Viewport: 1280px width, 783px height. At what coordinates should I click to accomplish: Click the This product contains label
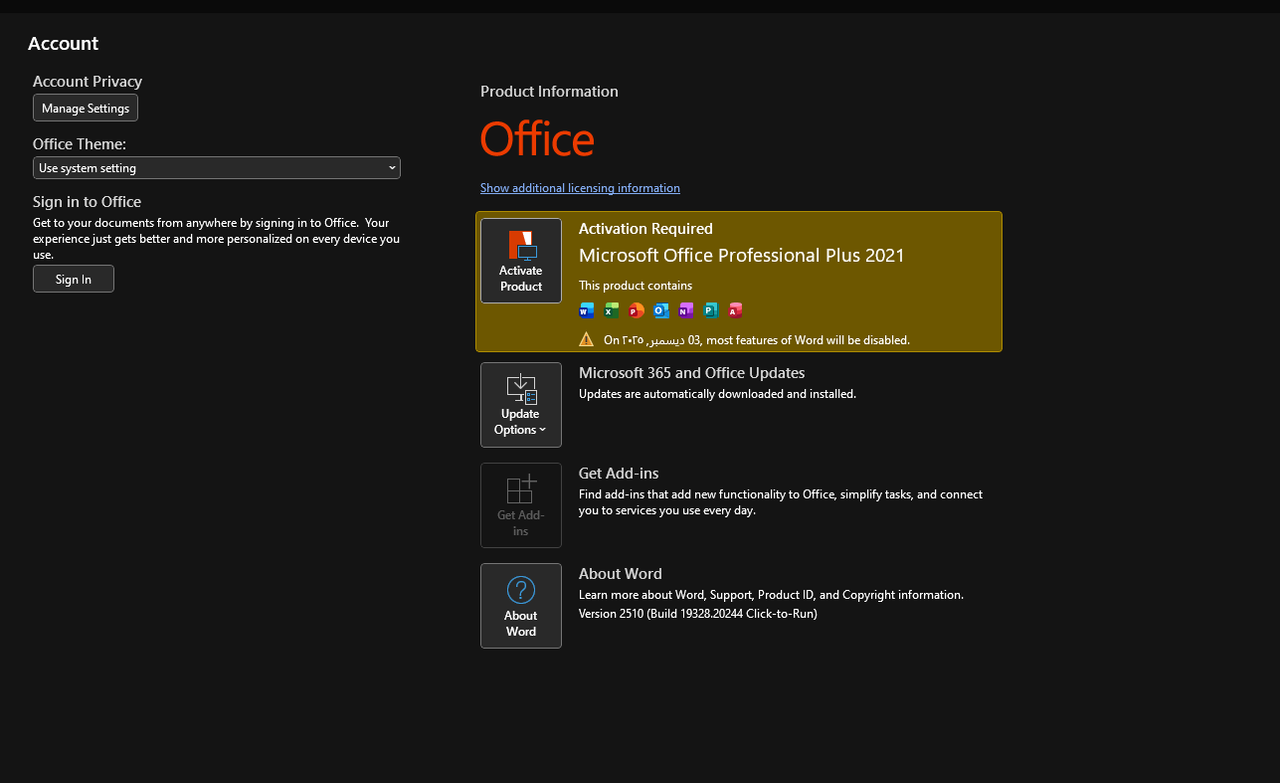[x=636, y=286]
